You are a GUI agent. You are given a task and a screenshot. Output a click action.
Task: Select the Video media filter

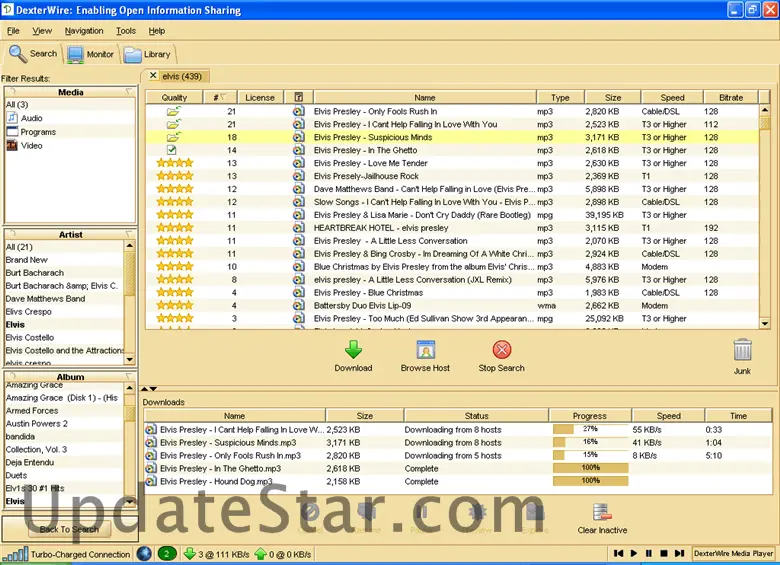point(24,146)
